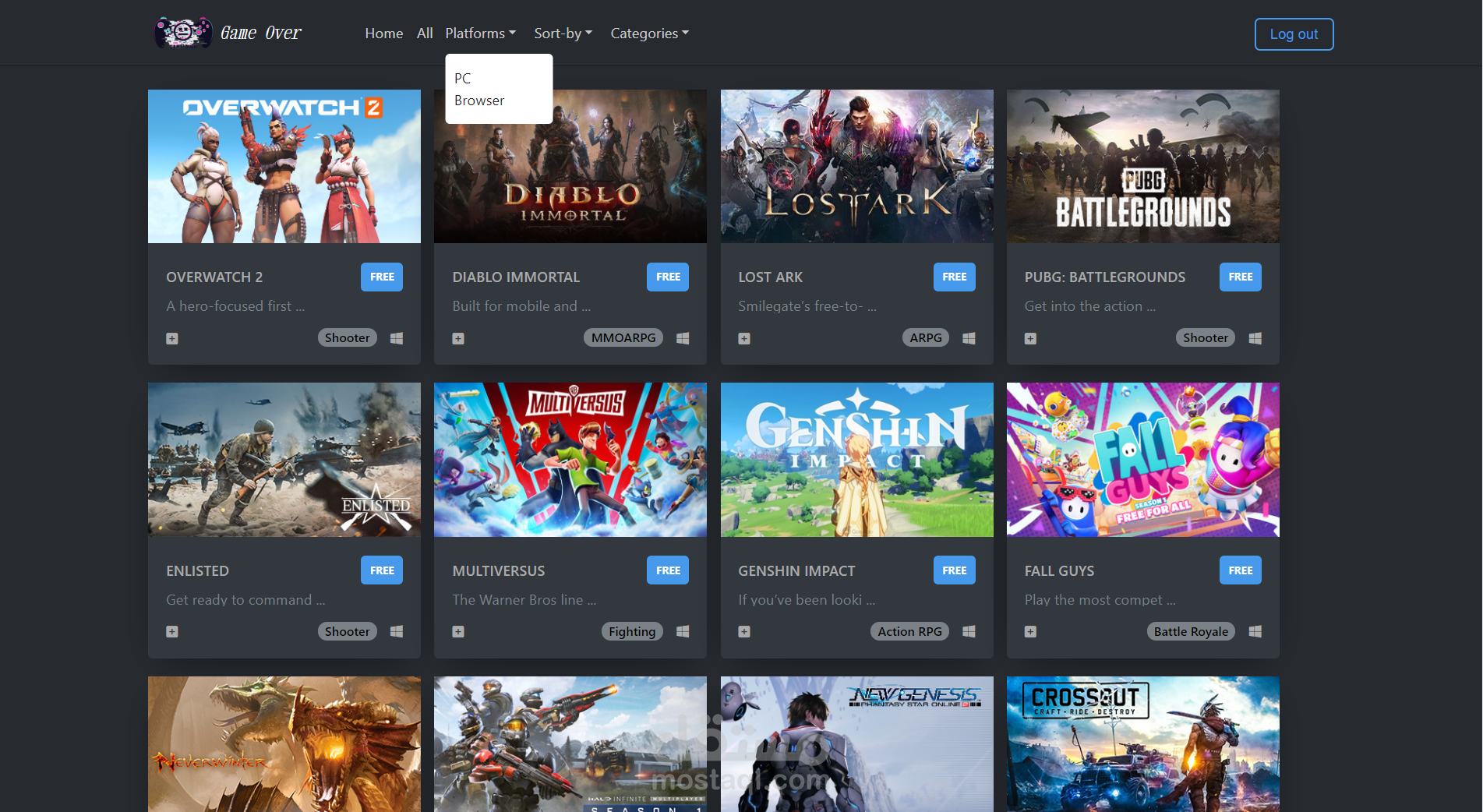Add Lost Ark using its plus icon

coord(744,338)
